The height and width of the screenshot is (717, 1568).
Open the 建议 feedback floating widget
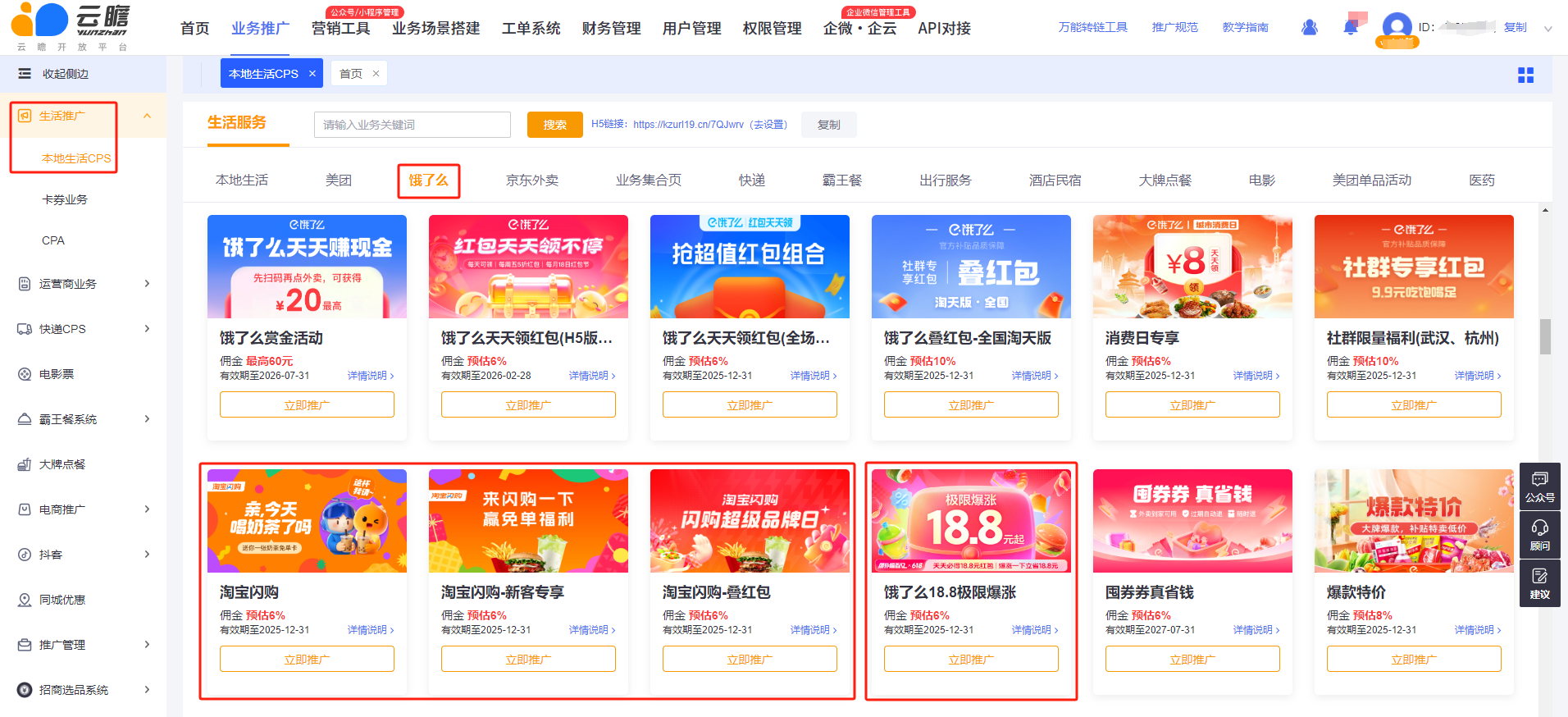(1540, 583)
